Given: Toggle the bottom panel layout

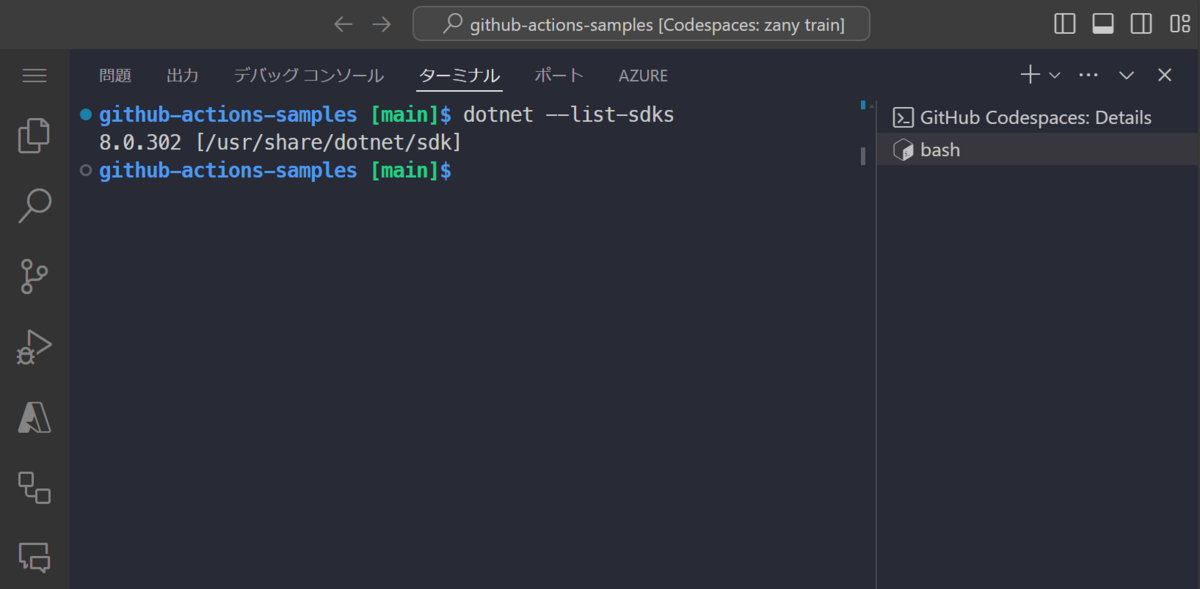Looking at the screenshot, I should [1103, 24].
